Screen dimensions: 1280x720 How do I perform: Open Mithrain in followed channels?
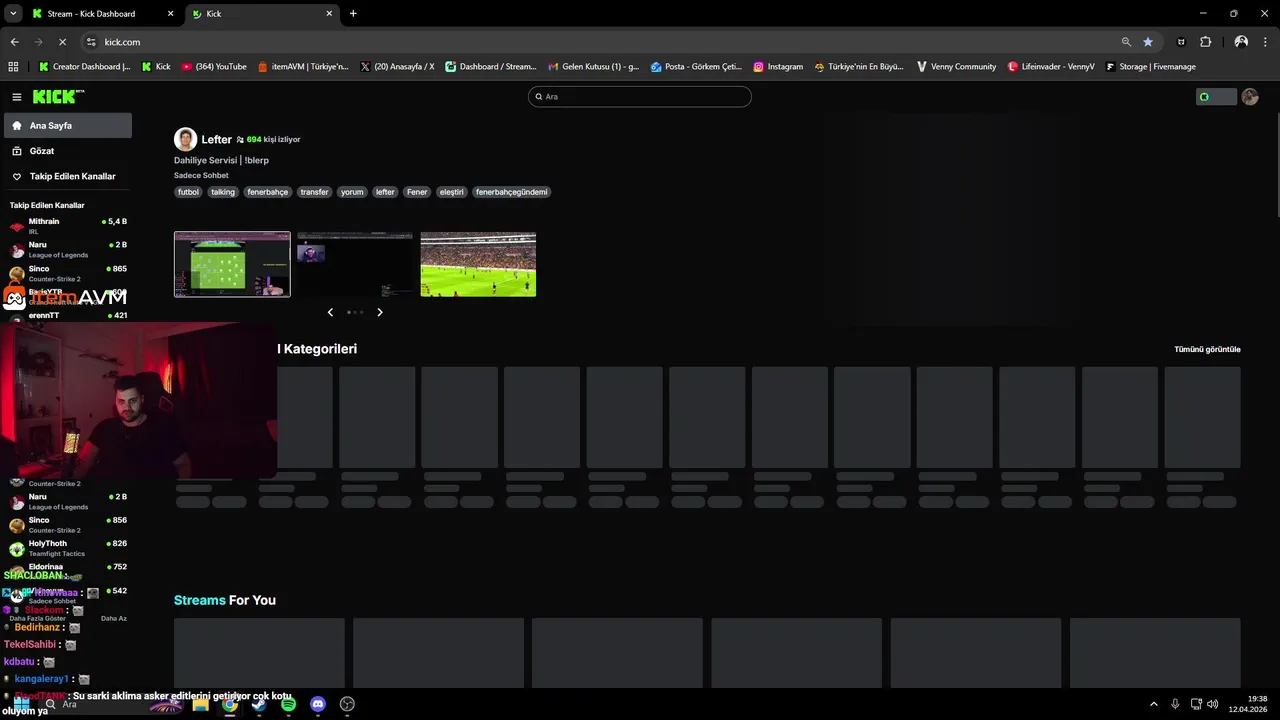coord(68,226)
